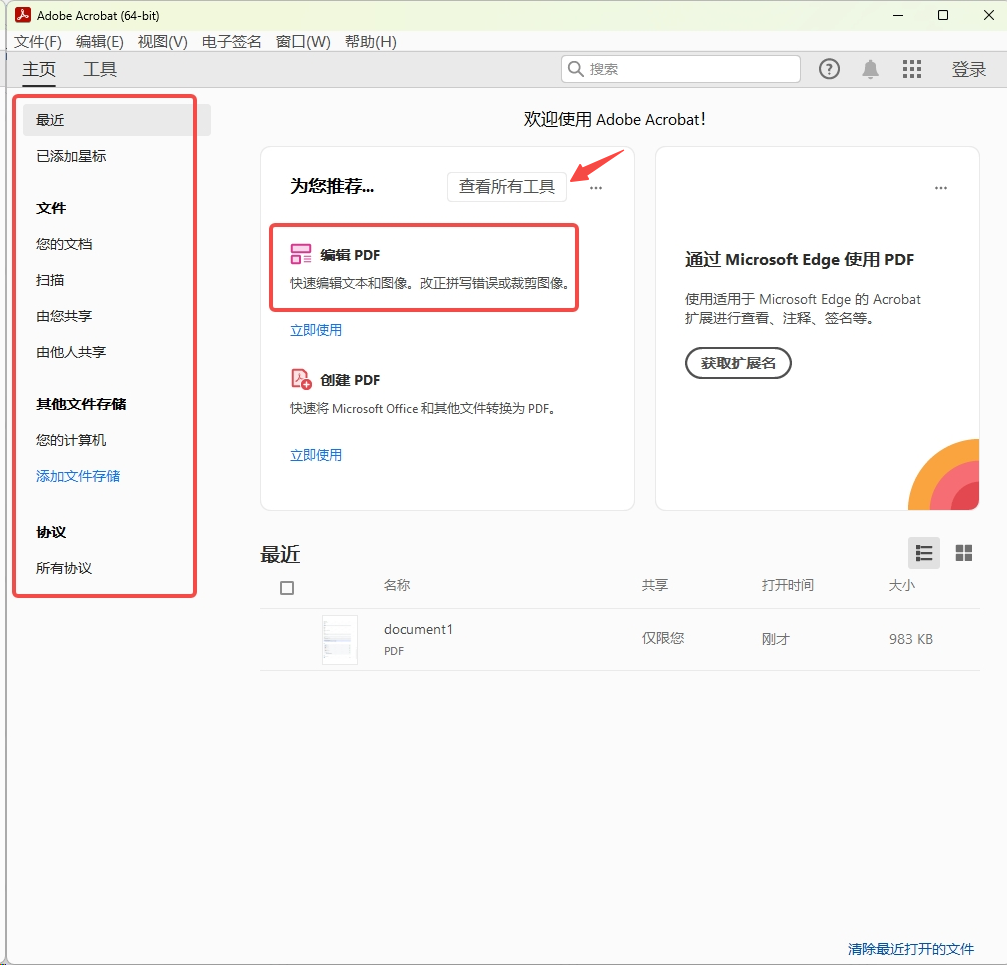Sort by 名称 column header
1007x965 pixels.
click(x=397, y=585)
